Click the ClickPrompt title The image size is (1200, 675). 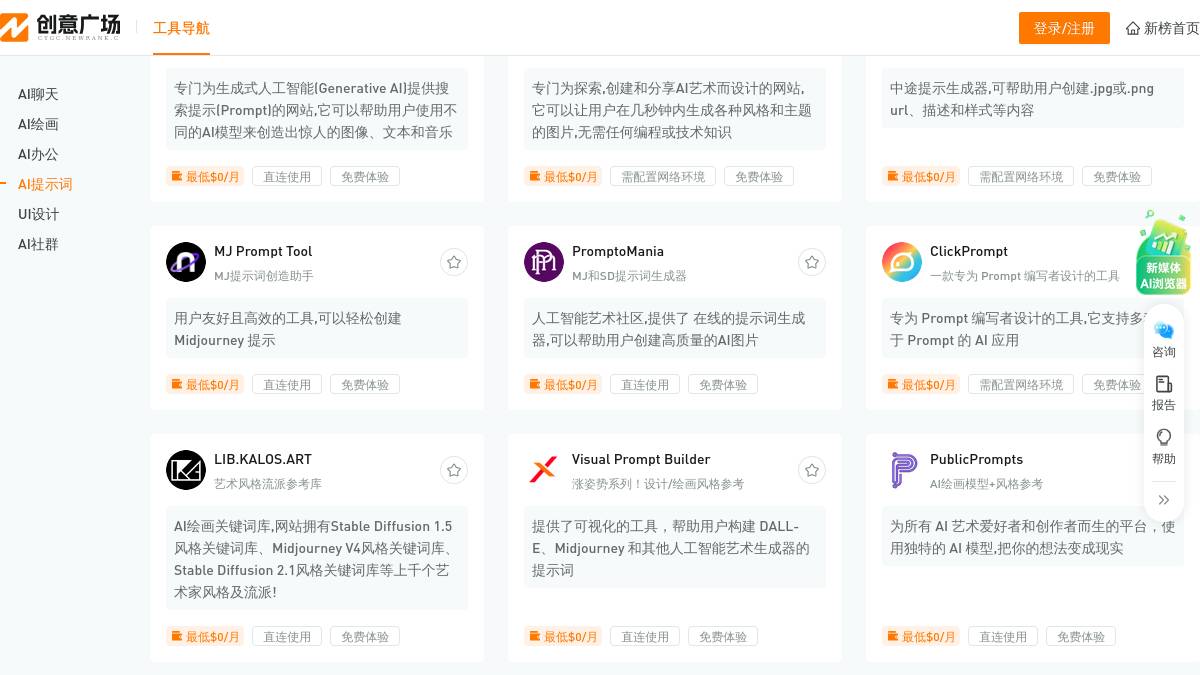coord(969,251)
